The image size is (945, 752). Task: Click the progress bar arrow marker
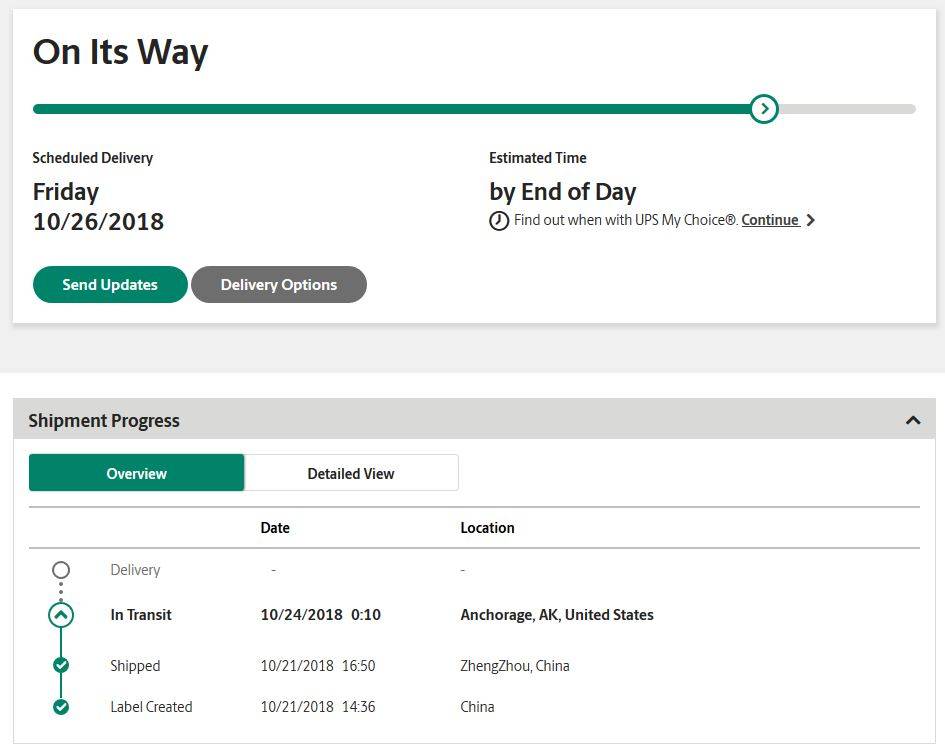coord(764,109)
